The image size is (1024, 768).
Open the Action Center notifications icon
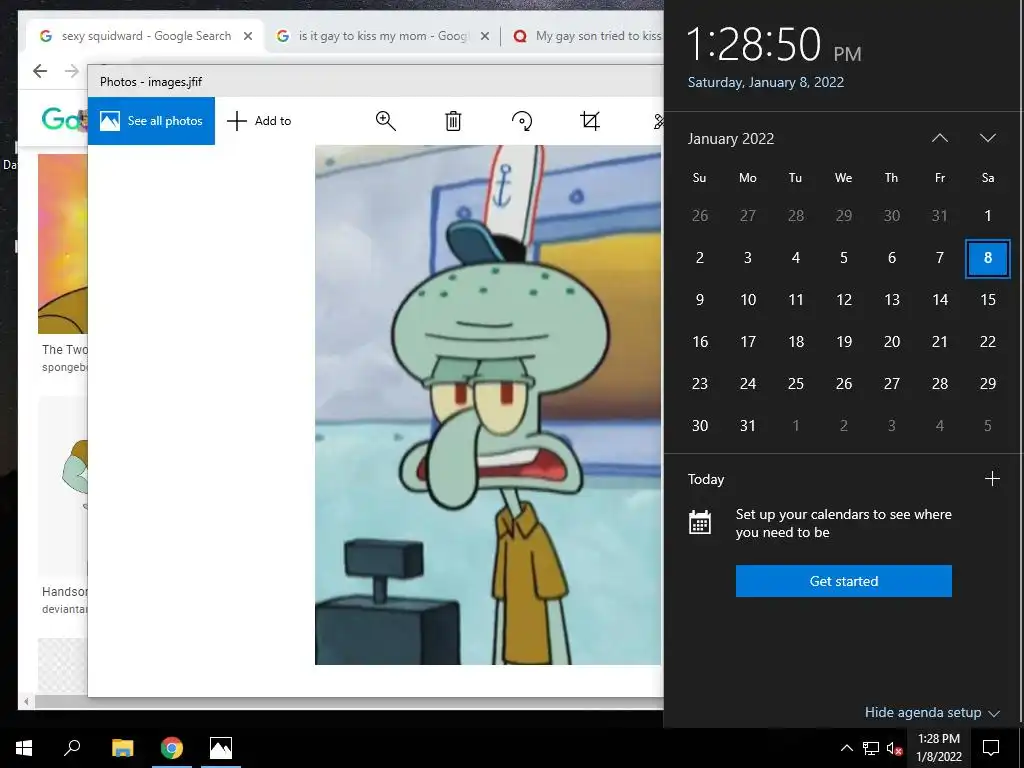click(x=991, y=748)
